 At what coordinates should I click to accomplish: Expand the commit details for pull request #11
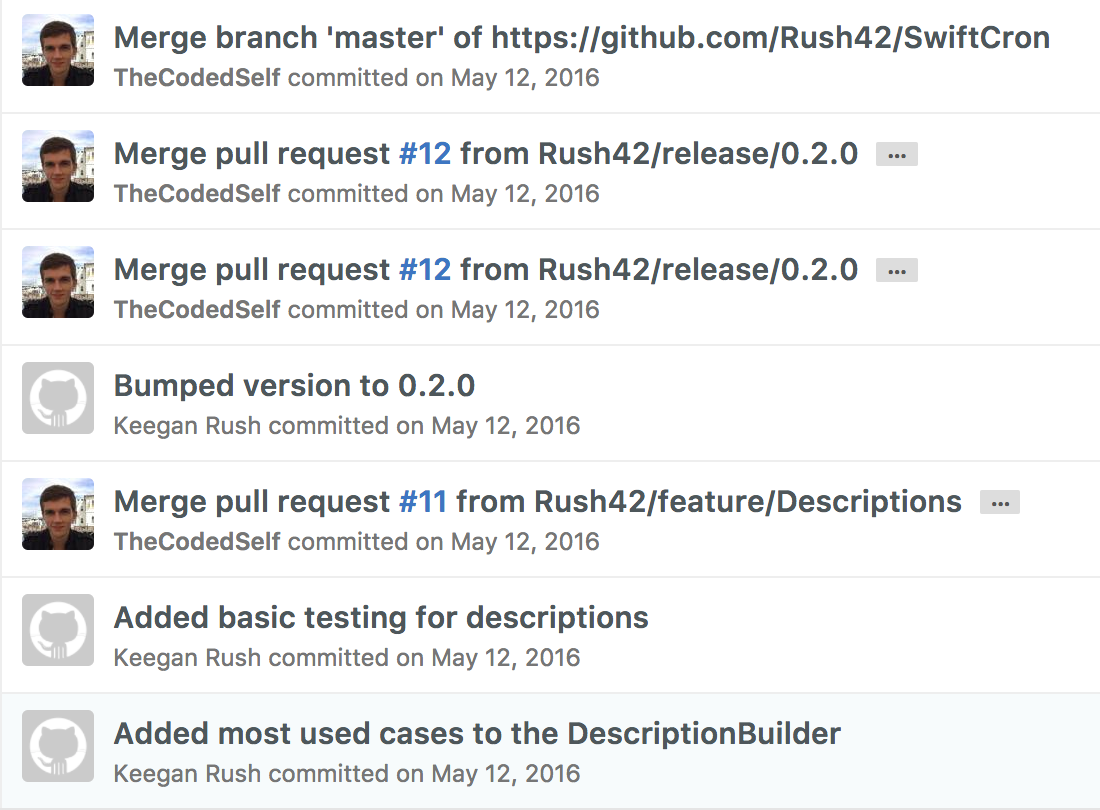tap(1000, 502)
